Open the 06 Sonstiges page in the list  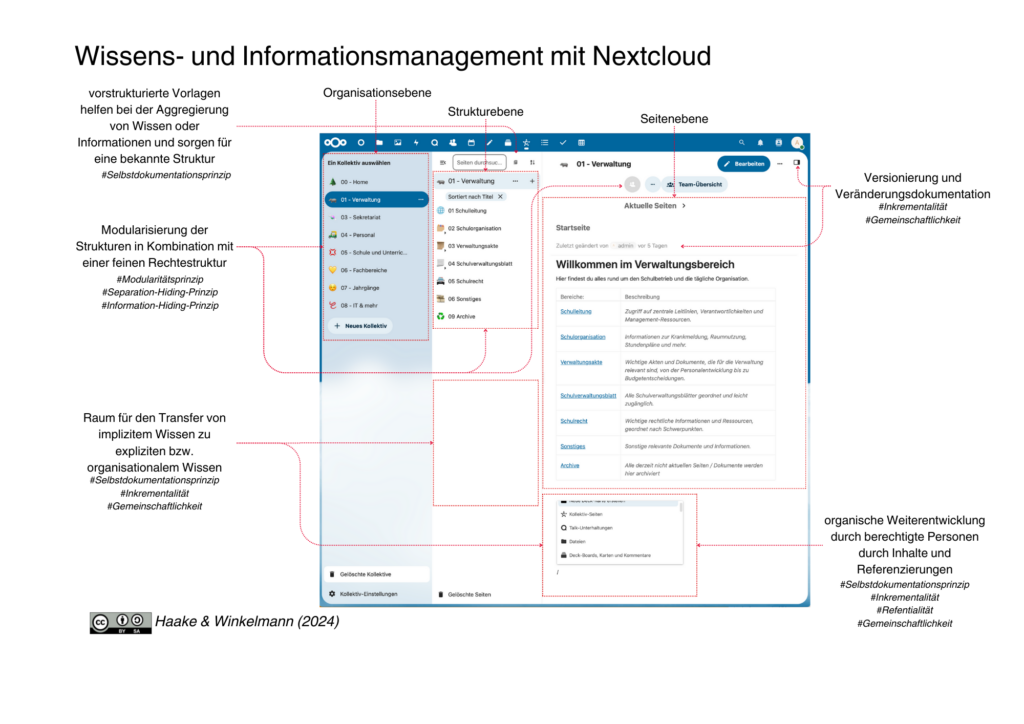click(485, 299)
